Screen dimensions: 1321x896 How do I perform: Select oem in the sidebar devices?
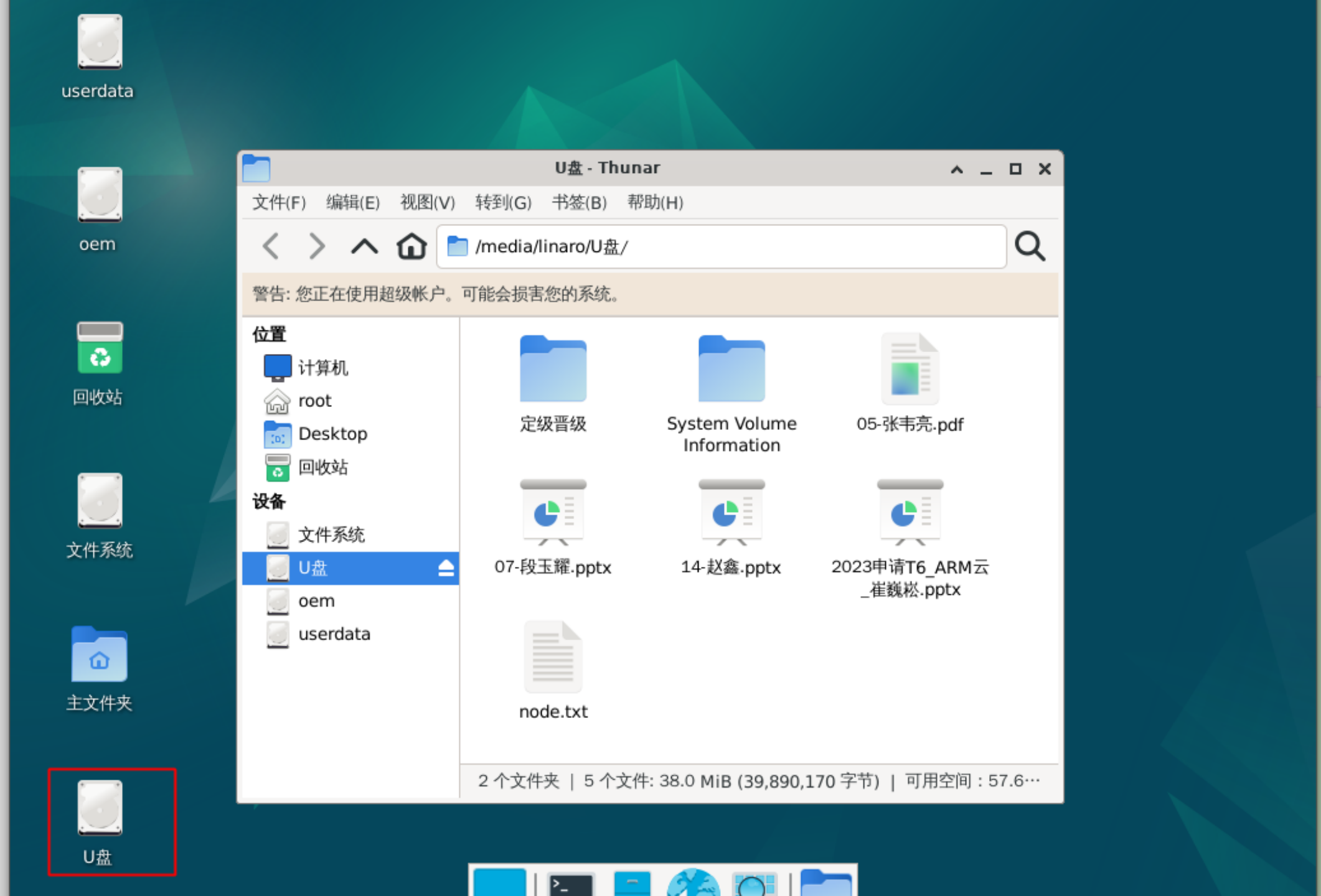point(350,601)
